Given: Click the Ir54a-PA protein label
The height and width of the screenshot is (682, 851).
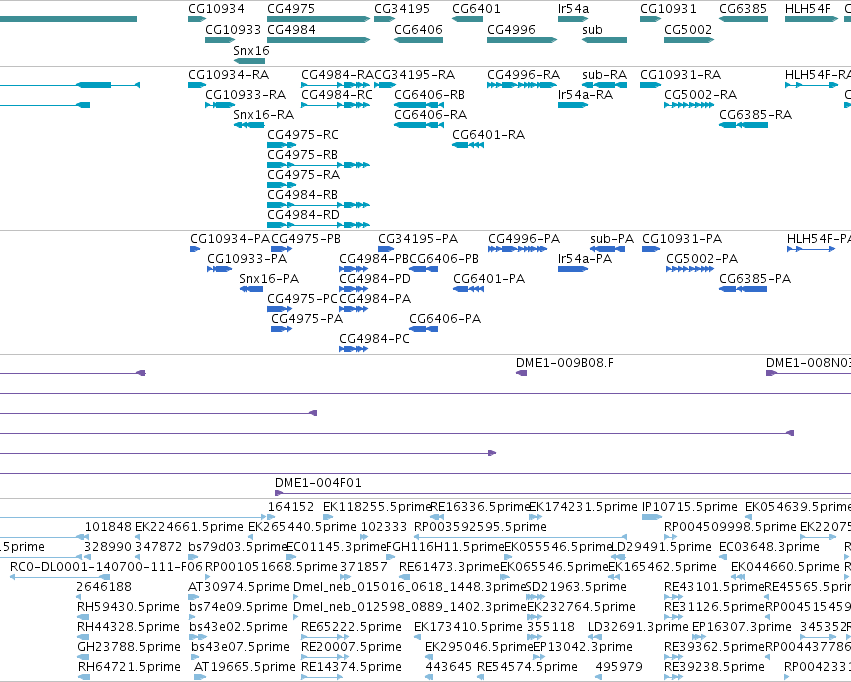Looking at the screenshot, I should 585,259.
